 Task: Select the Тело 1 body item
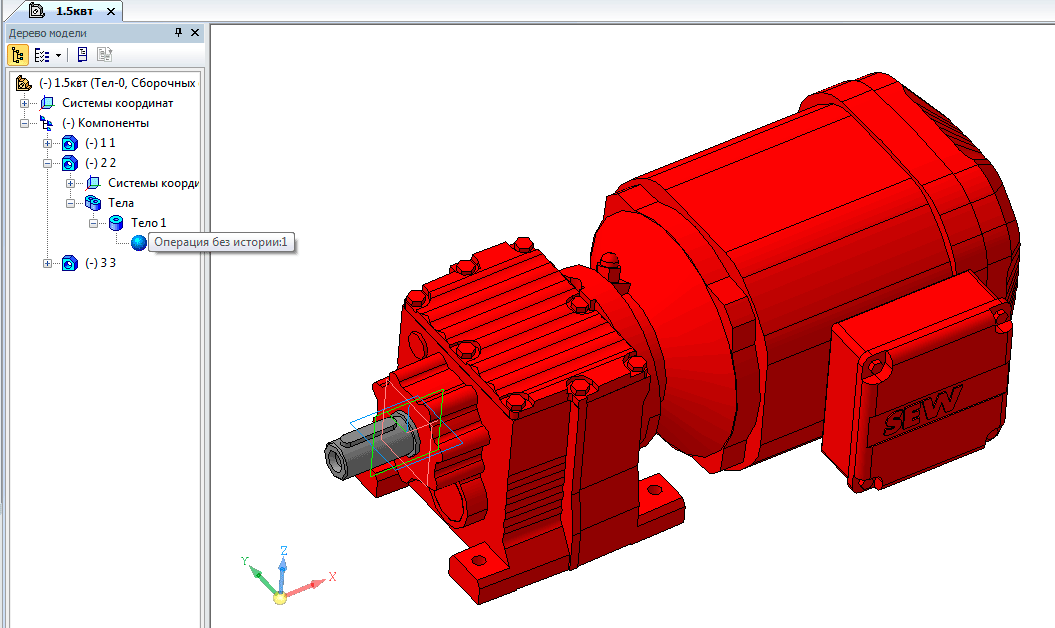(148, 222)
